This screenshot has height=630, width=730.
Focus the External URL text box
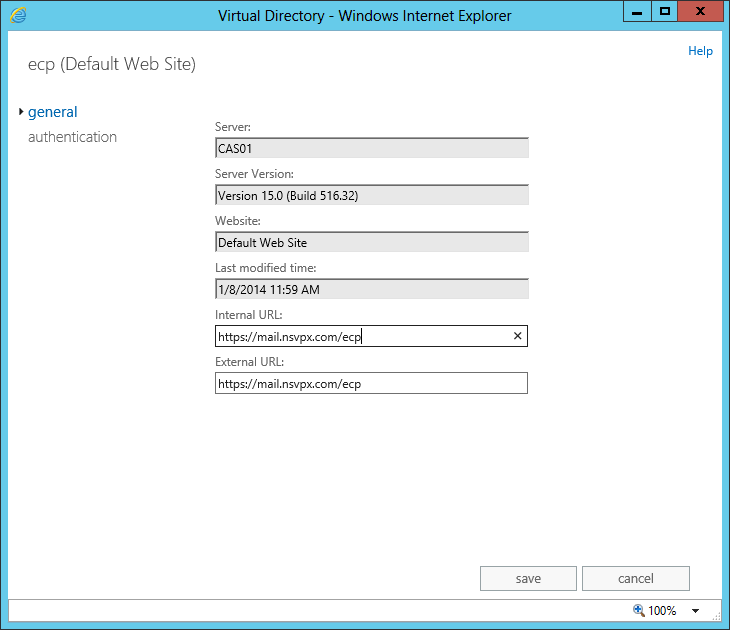[370, 383]
